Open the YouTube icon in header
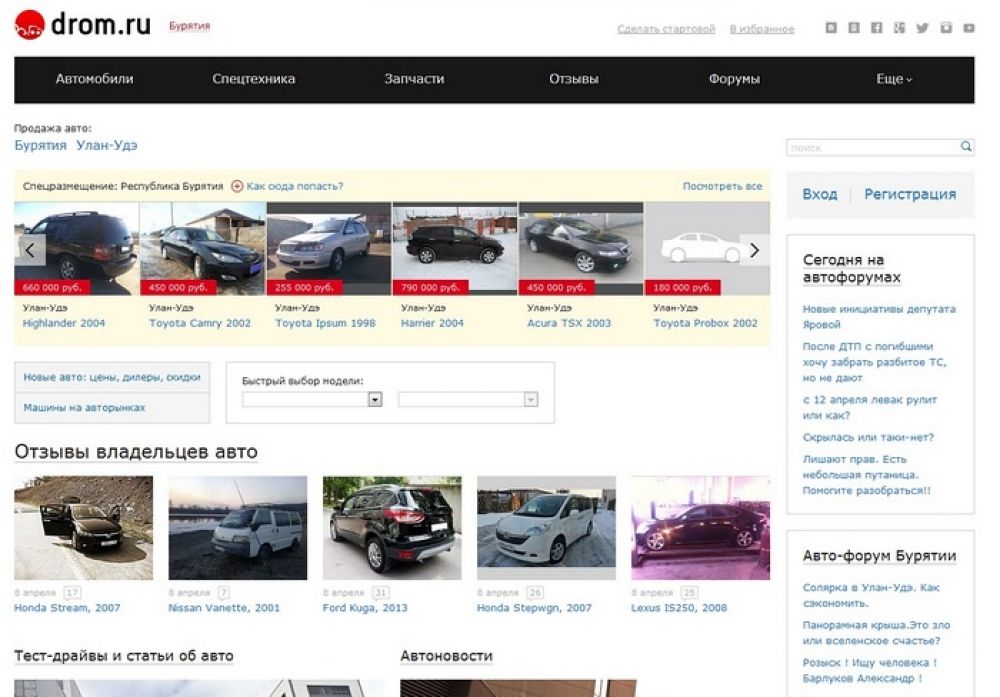 pyautogui.click(x=969, y=27)
